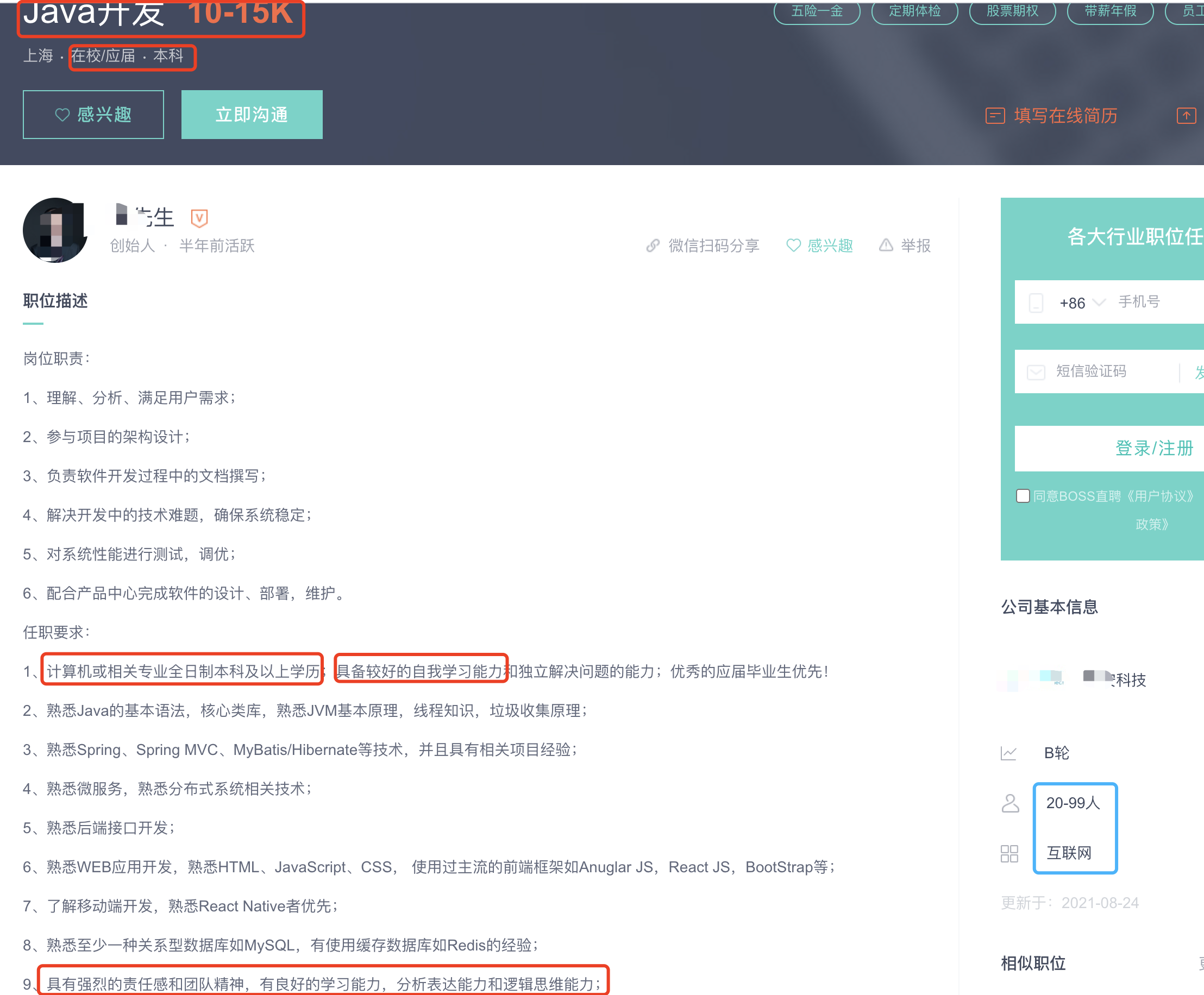
Task: Click the 五险一金 benefit tag
Action: click(x=817, y=11)
